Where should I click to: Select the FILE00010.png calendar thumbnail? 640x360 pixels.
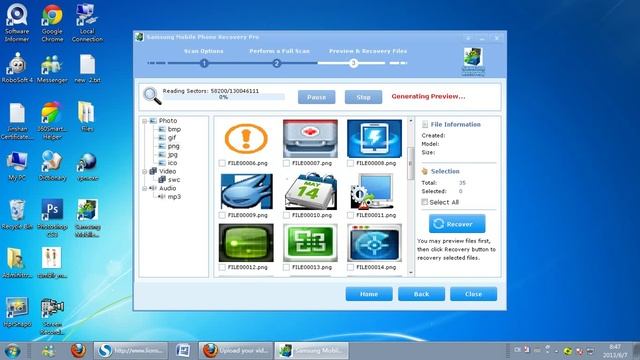click(x=310, y=191)
